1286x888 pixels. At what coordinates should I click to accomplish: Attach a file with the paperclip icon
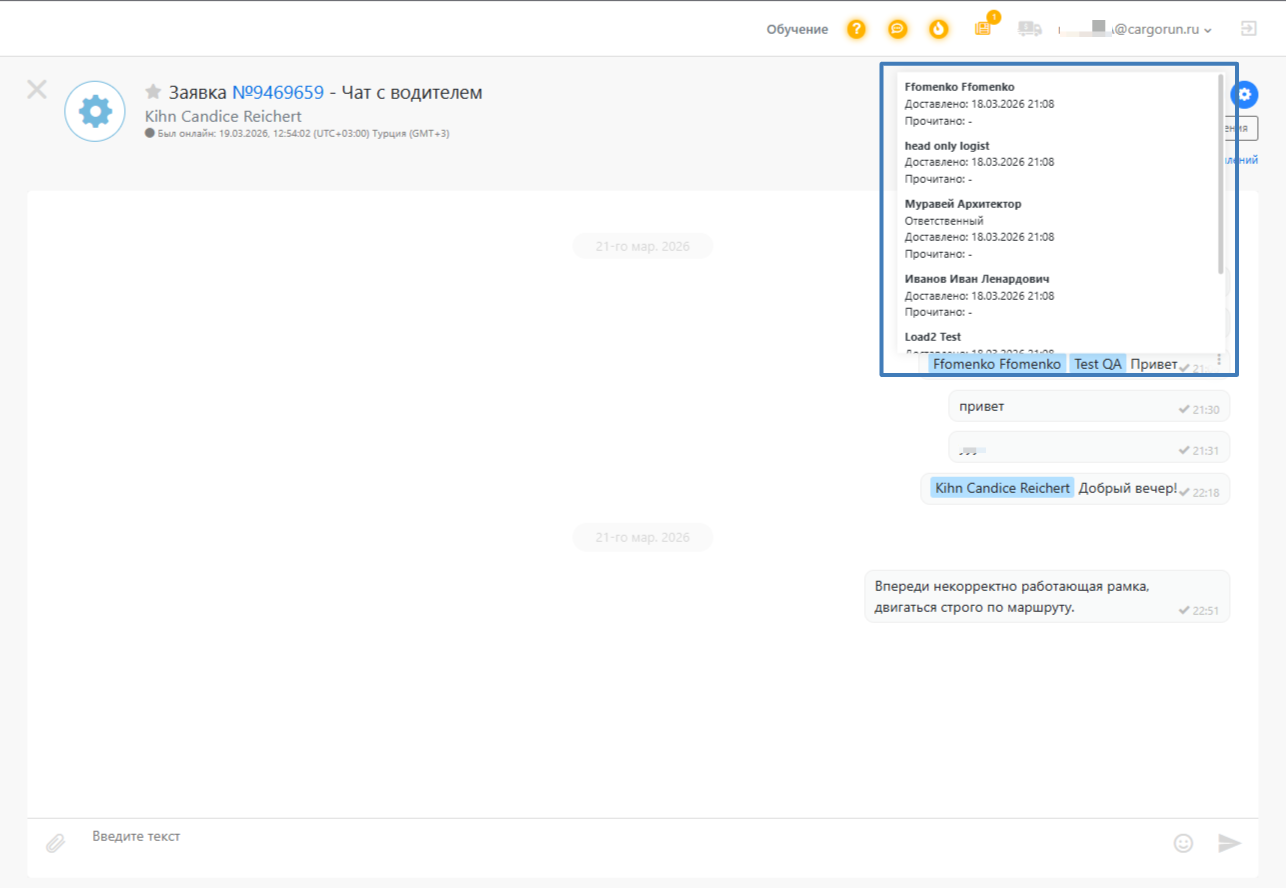(x=55, y=843)
